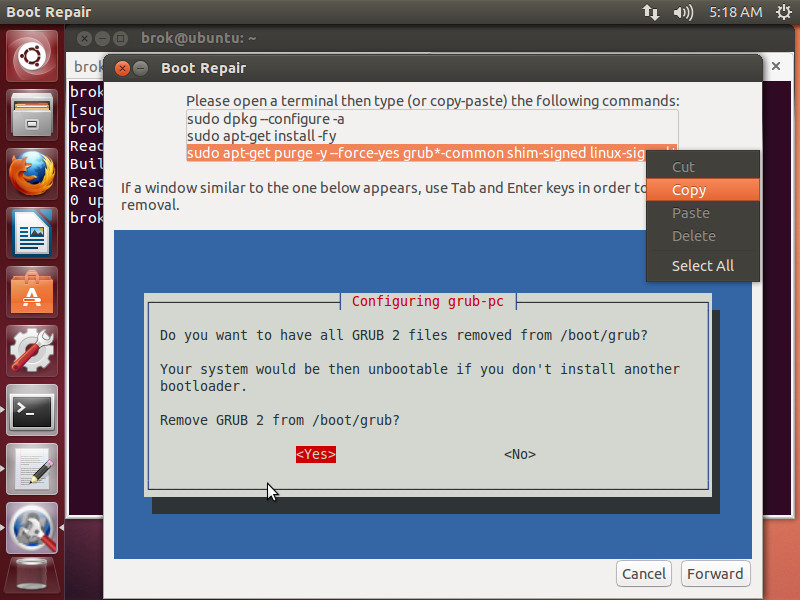Open the network connections indicator
The image size is (800, 600).
651,12
